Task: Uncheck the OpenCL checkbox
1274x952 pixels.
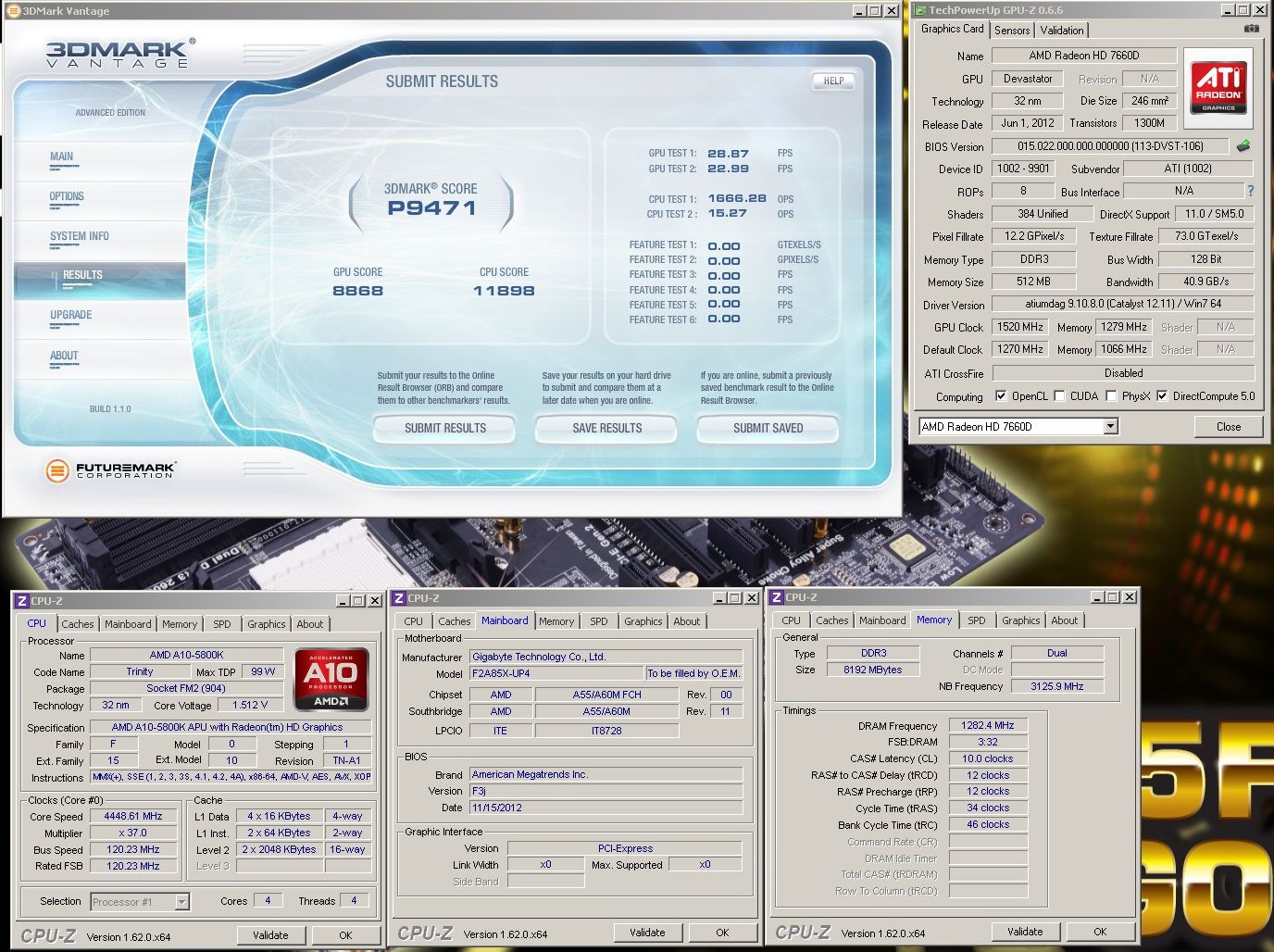Action: [x=1000, y=396]
